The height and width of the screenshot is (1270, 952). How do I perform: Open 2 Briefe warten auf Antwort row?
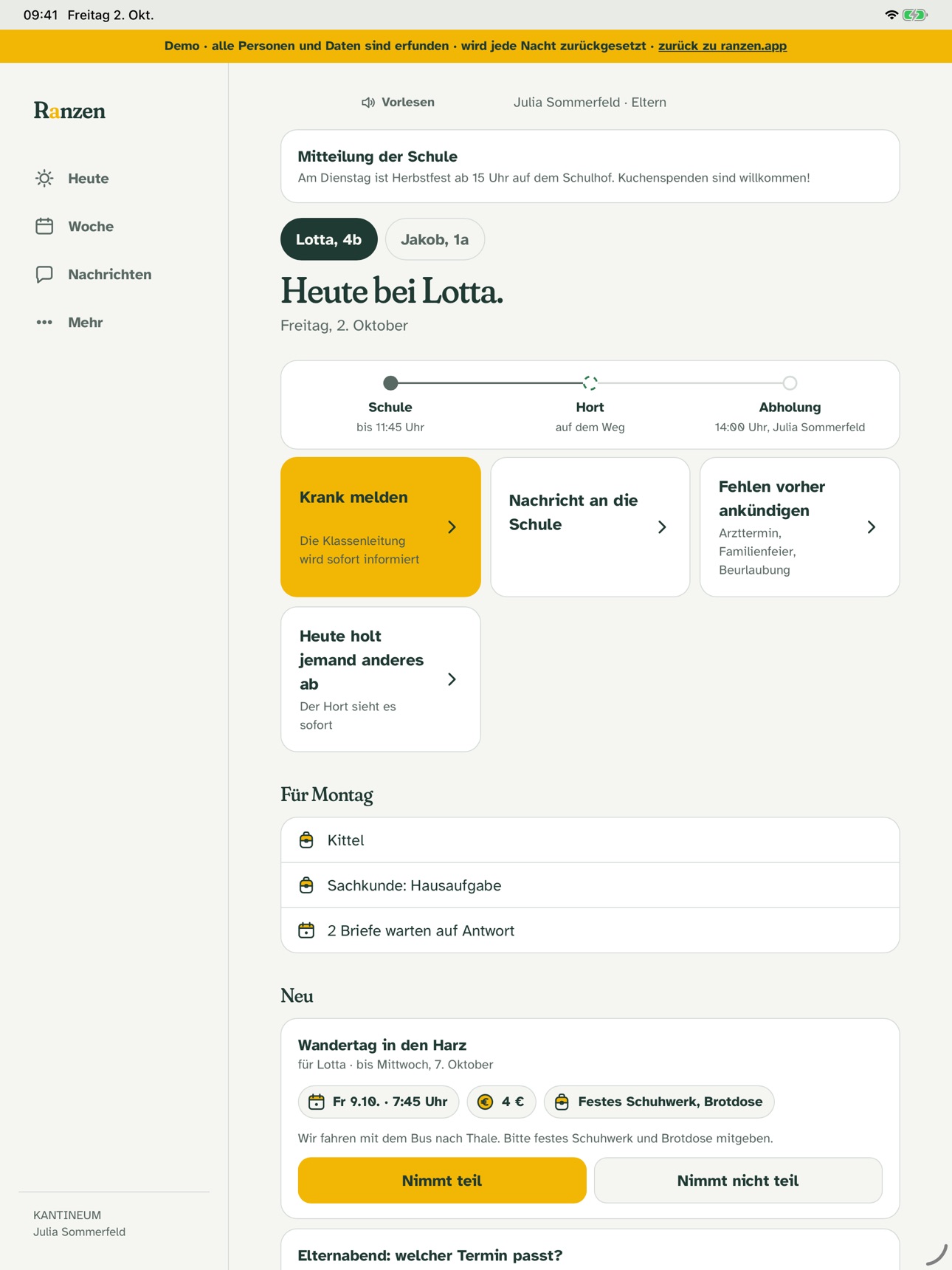590,930
